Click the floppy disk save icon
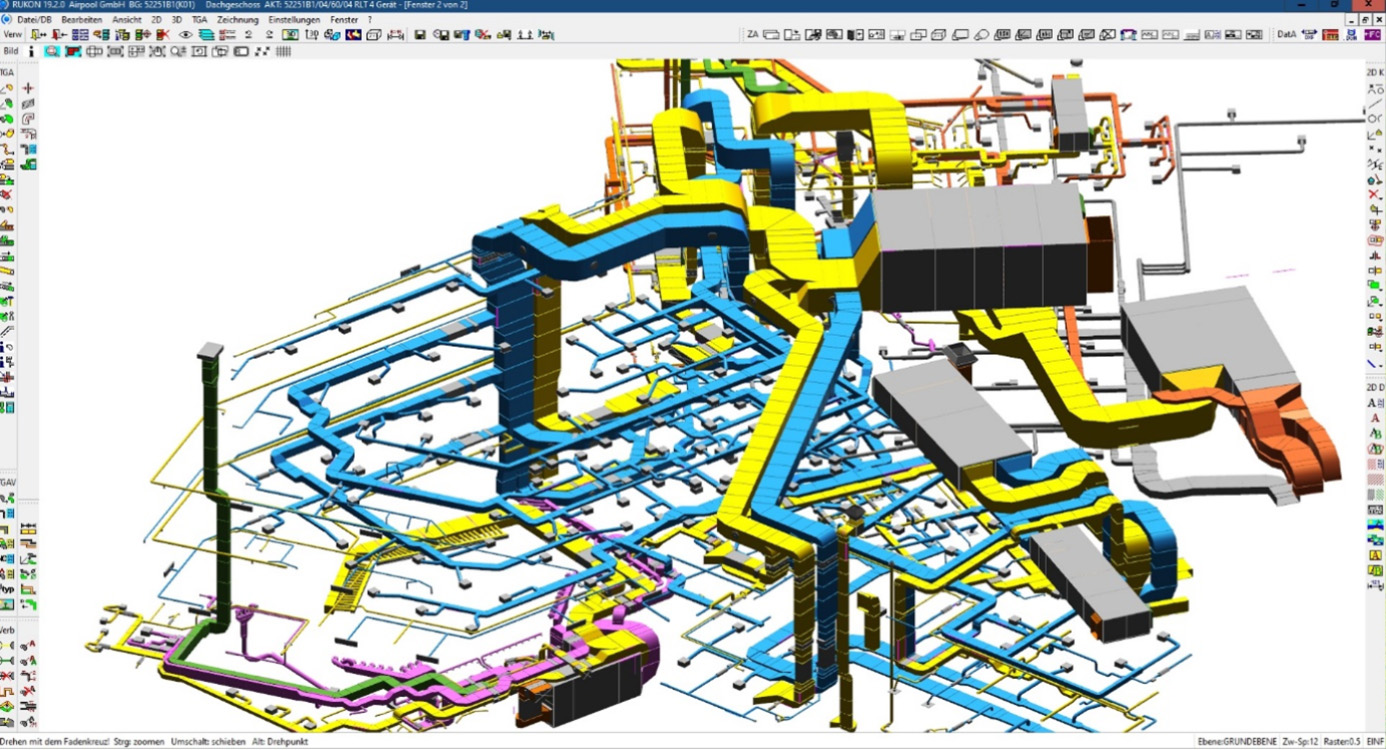The width and height of the screenshot is (1386, 750). (x=420, y=35)
